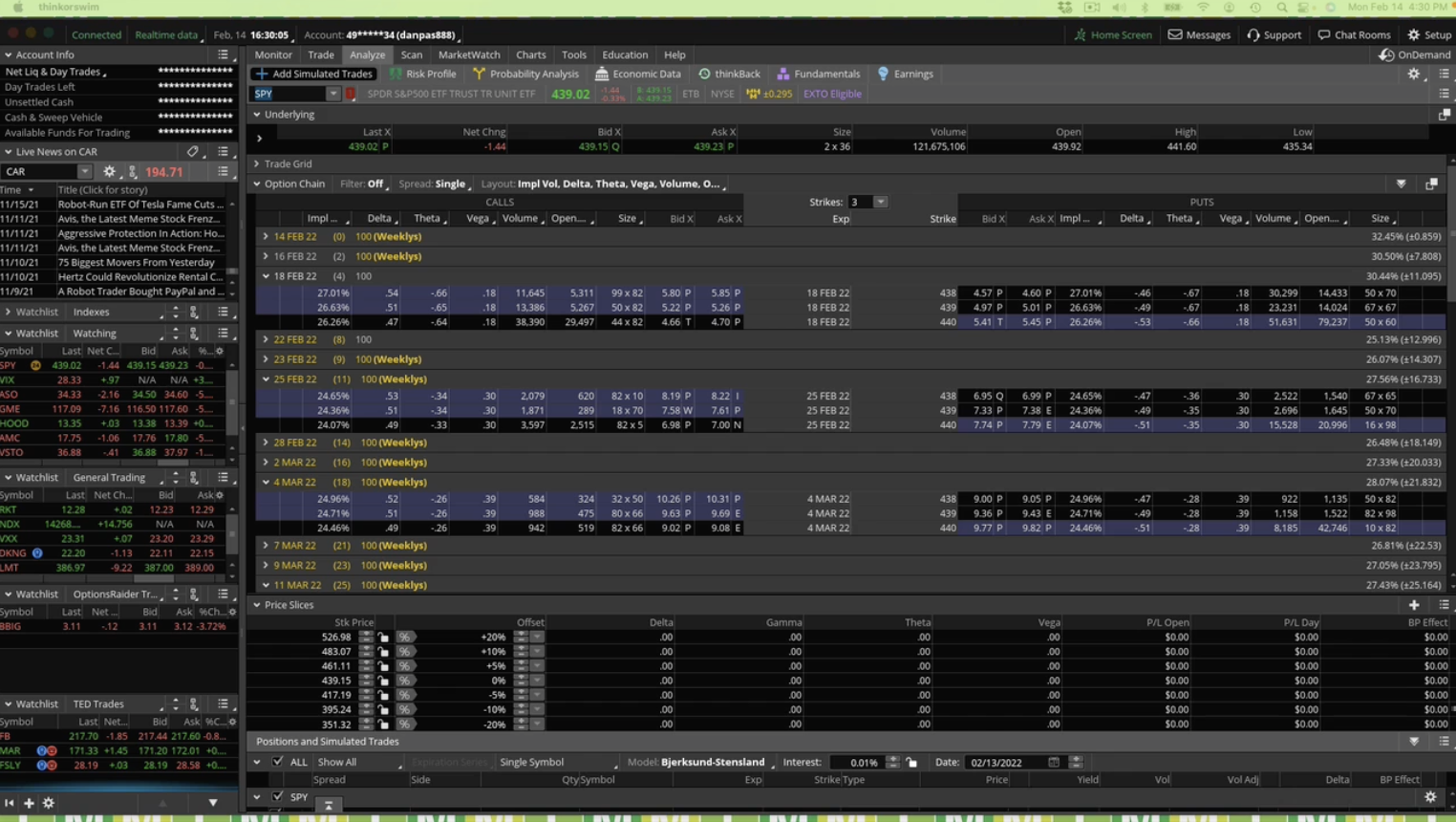Viewport: 1456px width, 822px height.
Task: Open the MarketWatch tab
Action: (x=469, y=54)
